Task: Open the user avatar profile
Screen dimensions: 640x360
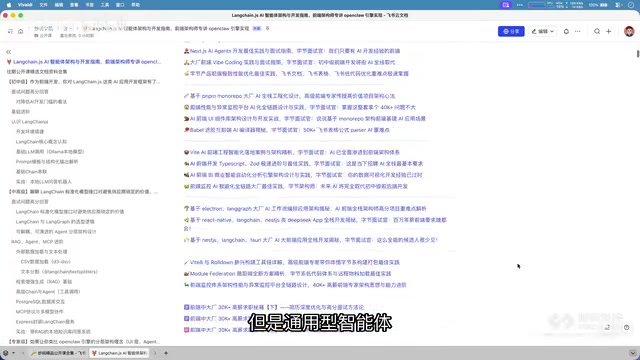Action: pos(629,31)
